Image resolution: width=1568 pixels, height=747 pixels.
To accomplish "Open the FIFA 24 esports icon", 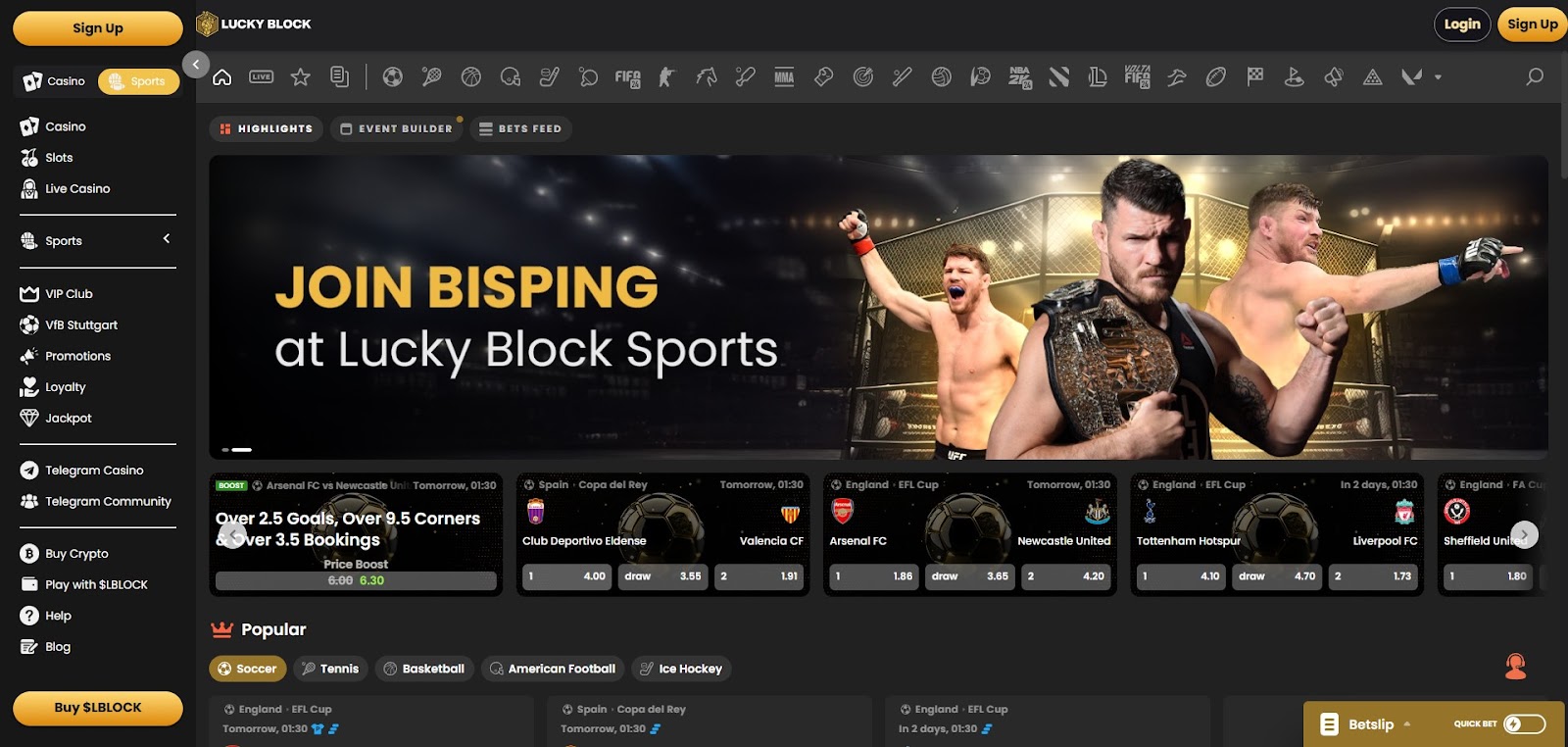I will pyautogui.click(x=627, y=77).
